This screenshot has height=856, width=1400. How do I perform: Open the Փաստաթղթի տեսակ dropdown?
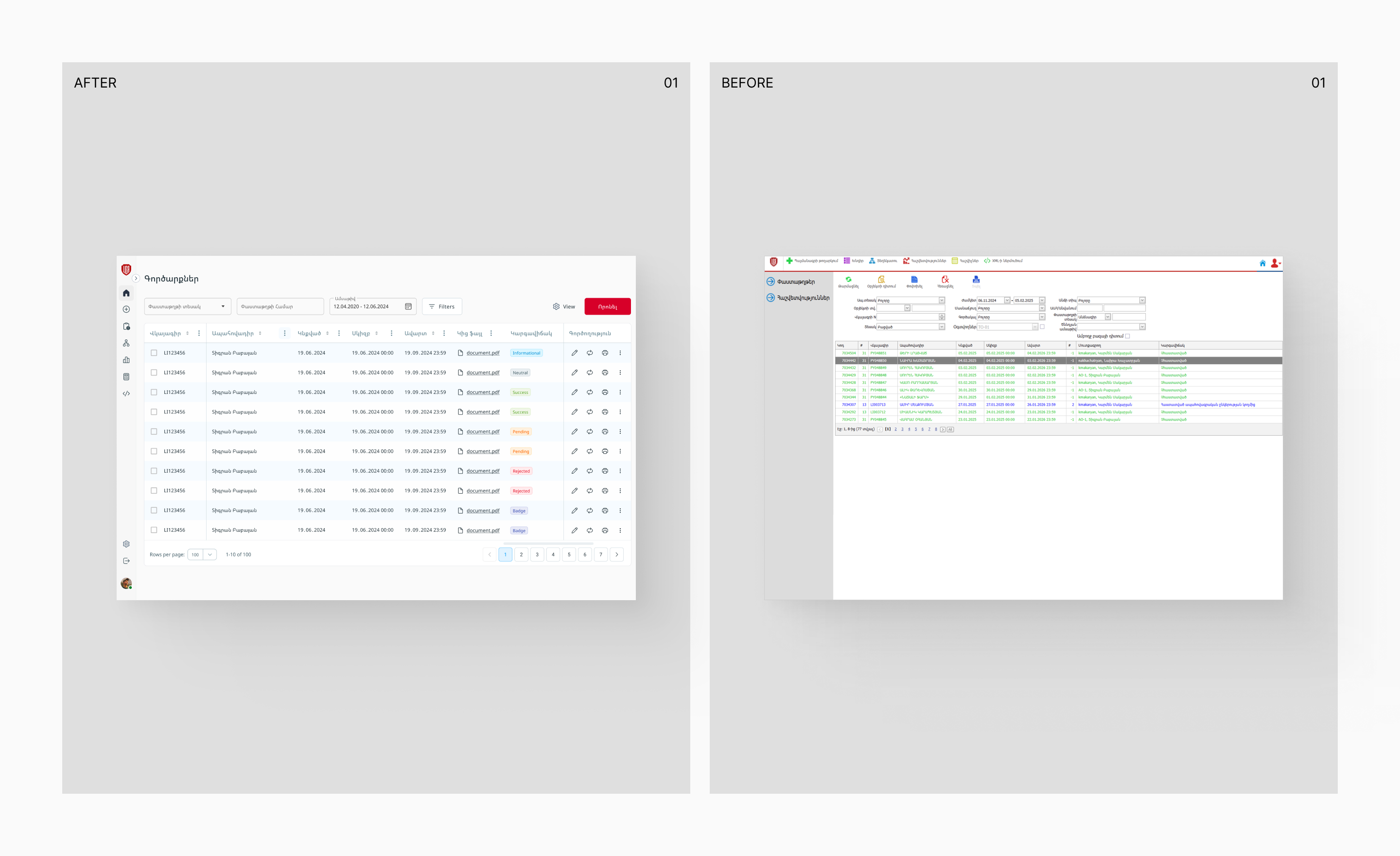188,306
